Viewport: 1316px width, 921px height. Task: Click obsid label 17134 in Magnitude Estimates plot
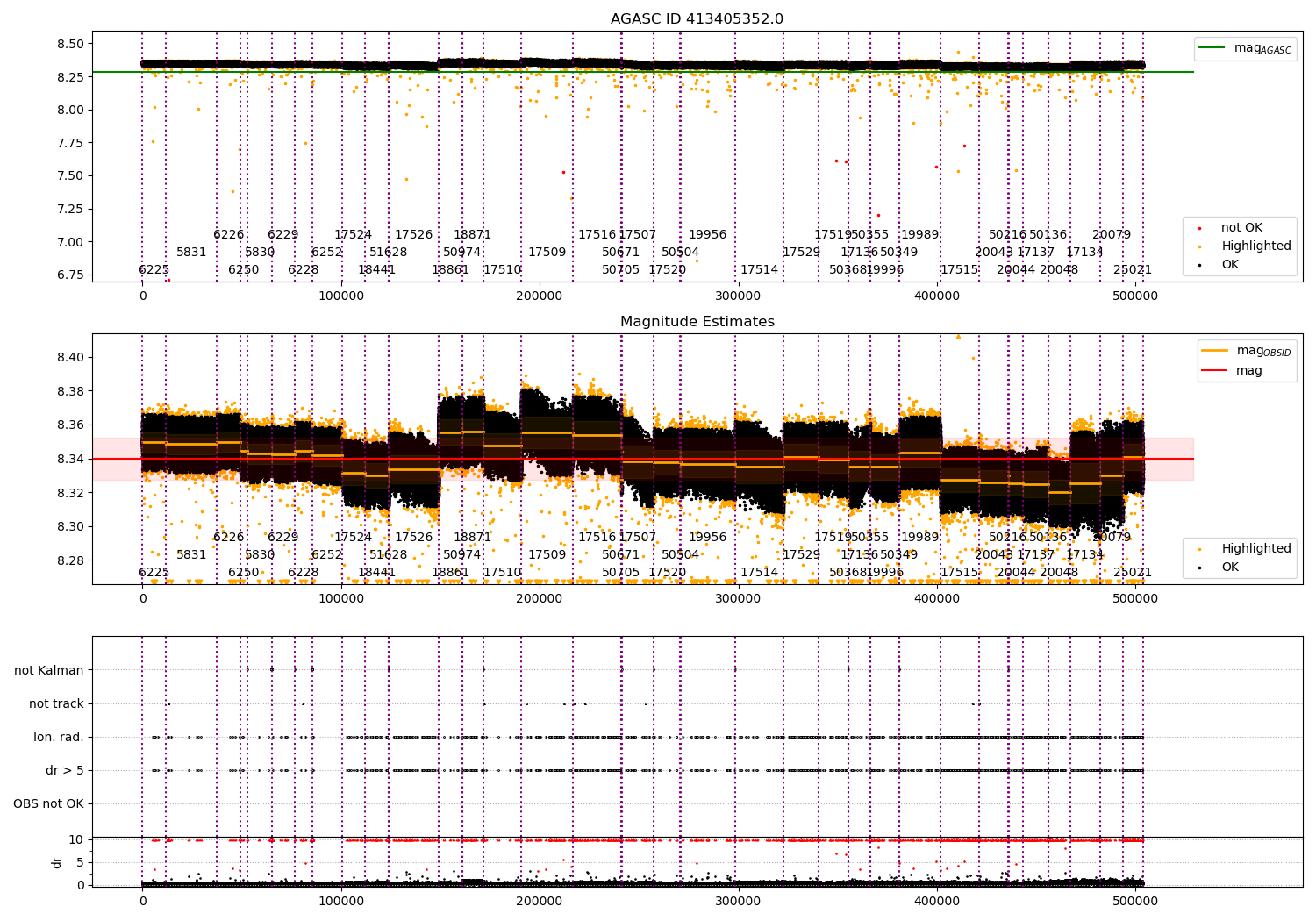coord(1084,554)
